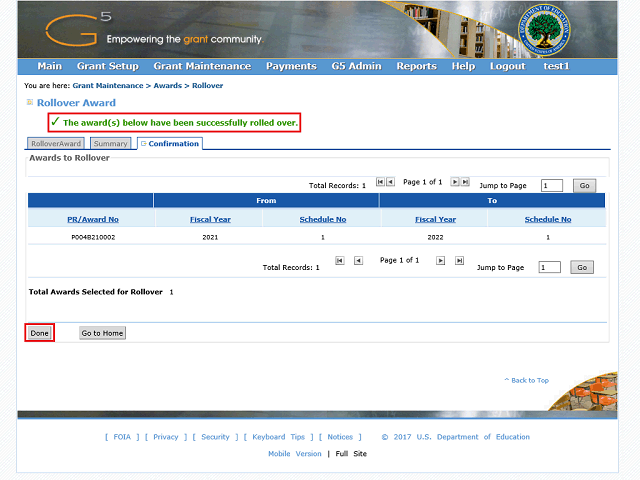Click the Department of Education seal
The width and height of the screenshot is (640, 480).
544,30
